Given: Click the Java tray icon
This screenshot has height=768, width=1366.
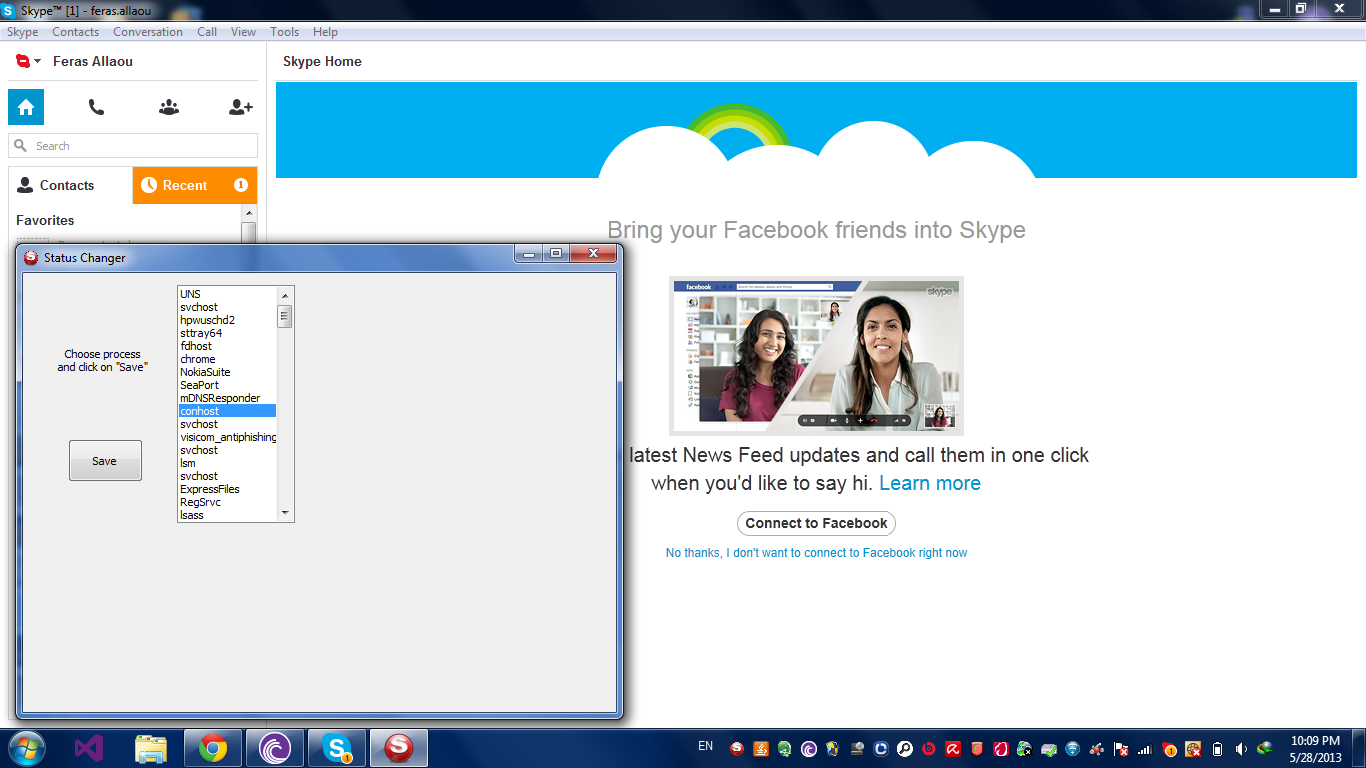Looking at the screenshot, I should point(761,749).
